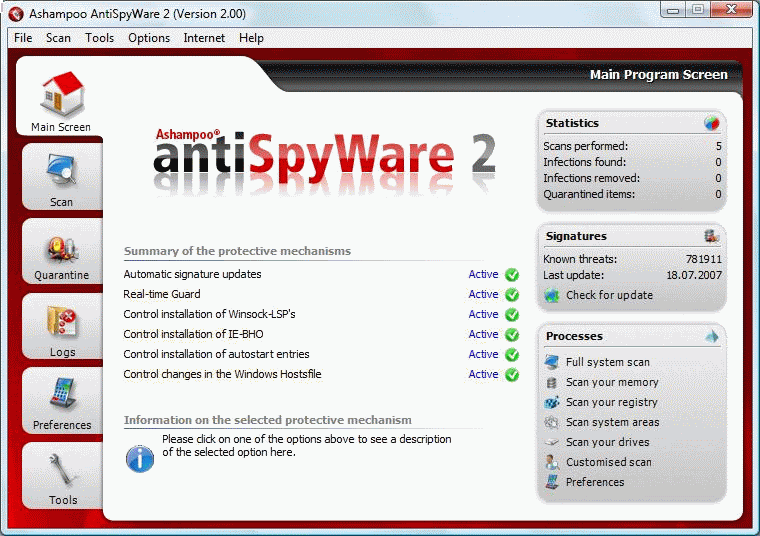The image size is (760, 536).
Task: Click green checkmark for Winsock-LSP's control
Action: point(512,315)
